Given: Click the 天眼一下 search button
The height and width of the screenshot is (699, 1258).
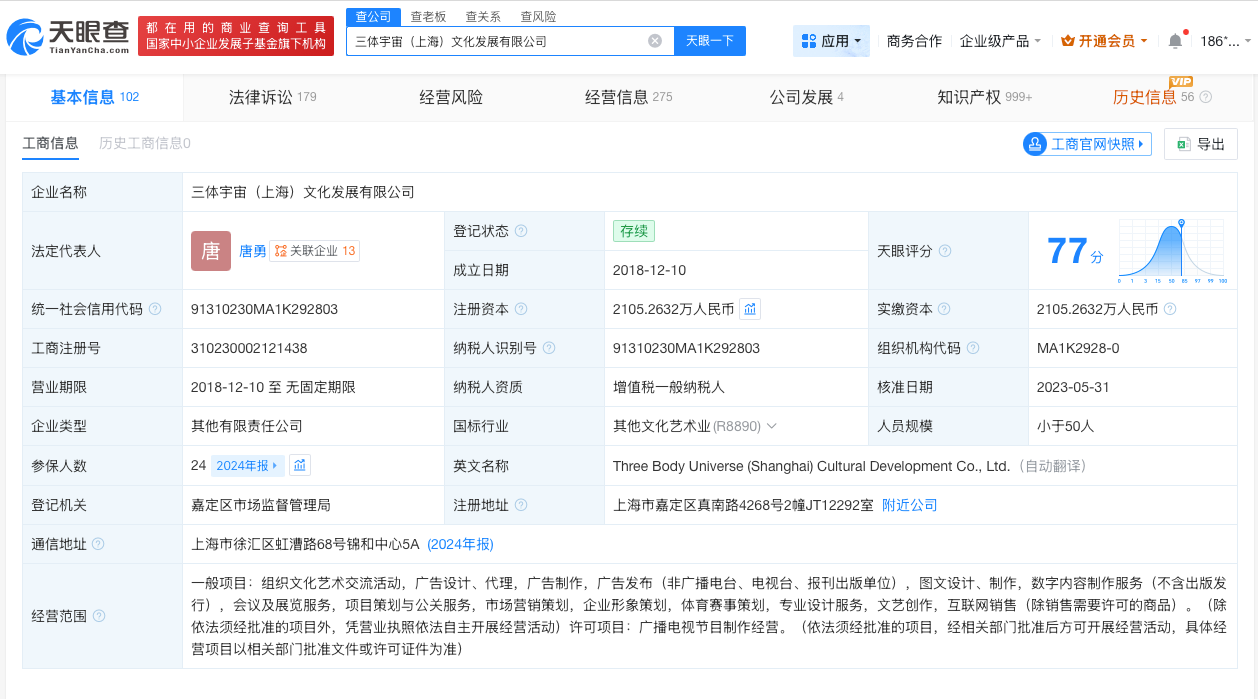Looking at the screenshot, I should point(710,41).
